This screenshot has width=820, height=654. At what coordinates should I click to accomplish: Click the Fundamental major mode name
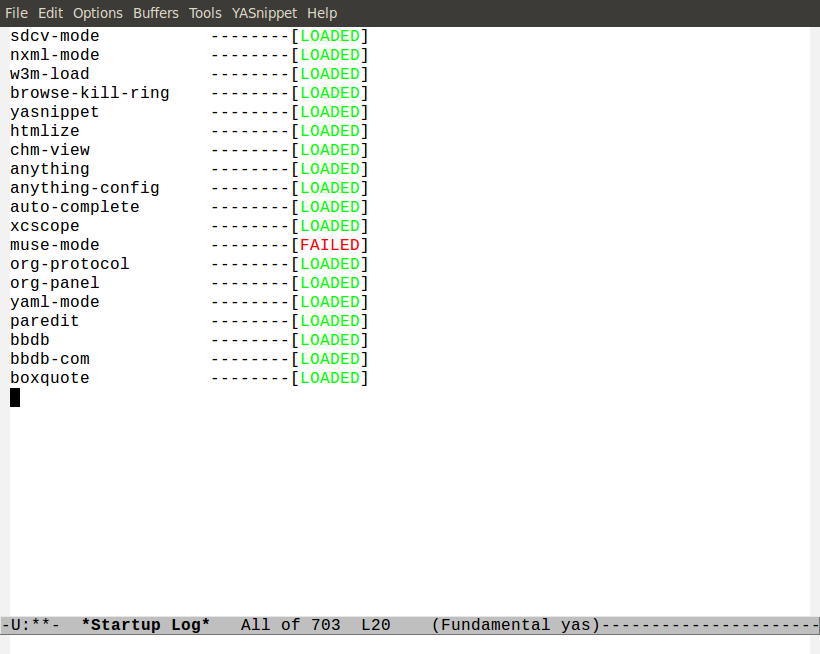click(x=495, y=625)
